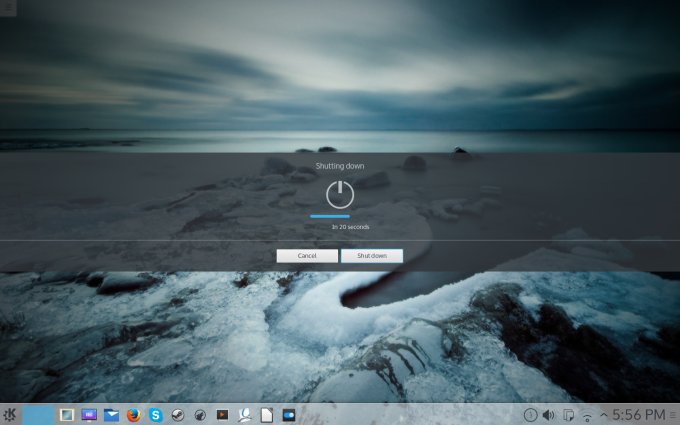
Task: Click the 5:56 PM clock
Action: pyautogui.click(x=638, y=415)
